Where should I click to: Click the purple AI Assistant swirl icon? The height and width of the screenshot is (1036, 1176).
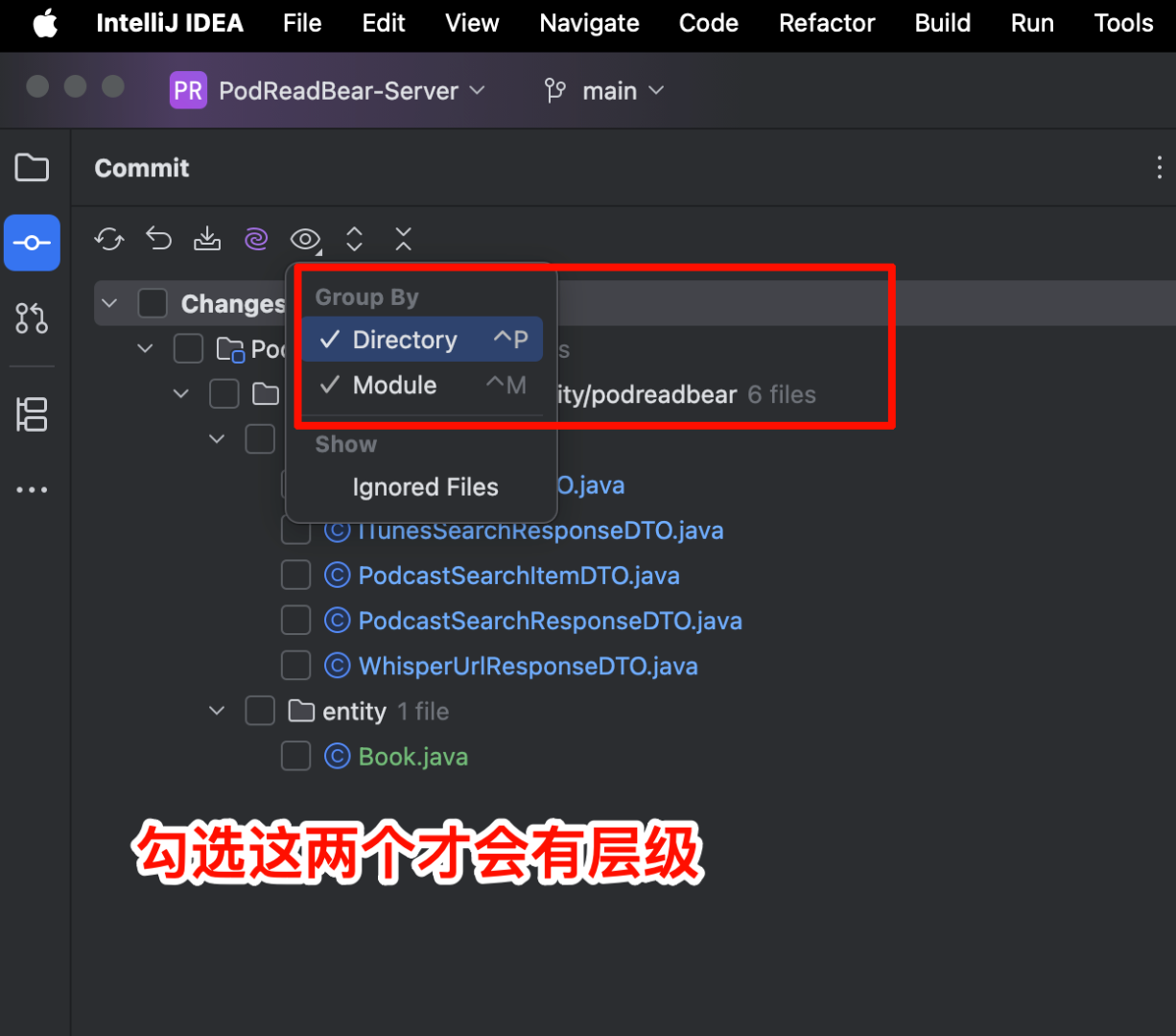coord(256,239)
